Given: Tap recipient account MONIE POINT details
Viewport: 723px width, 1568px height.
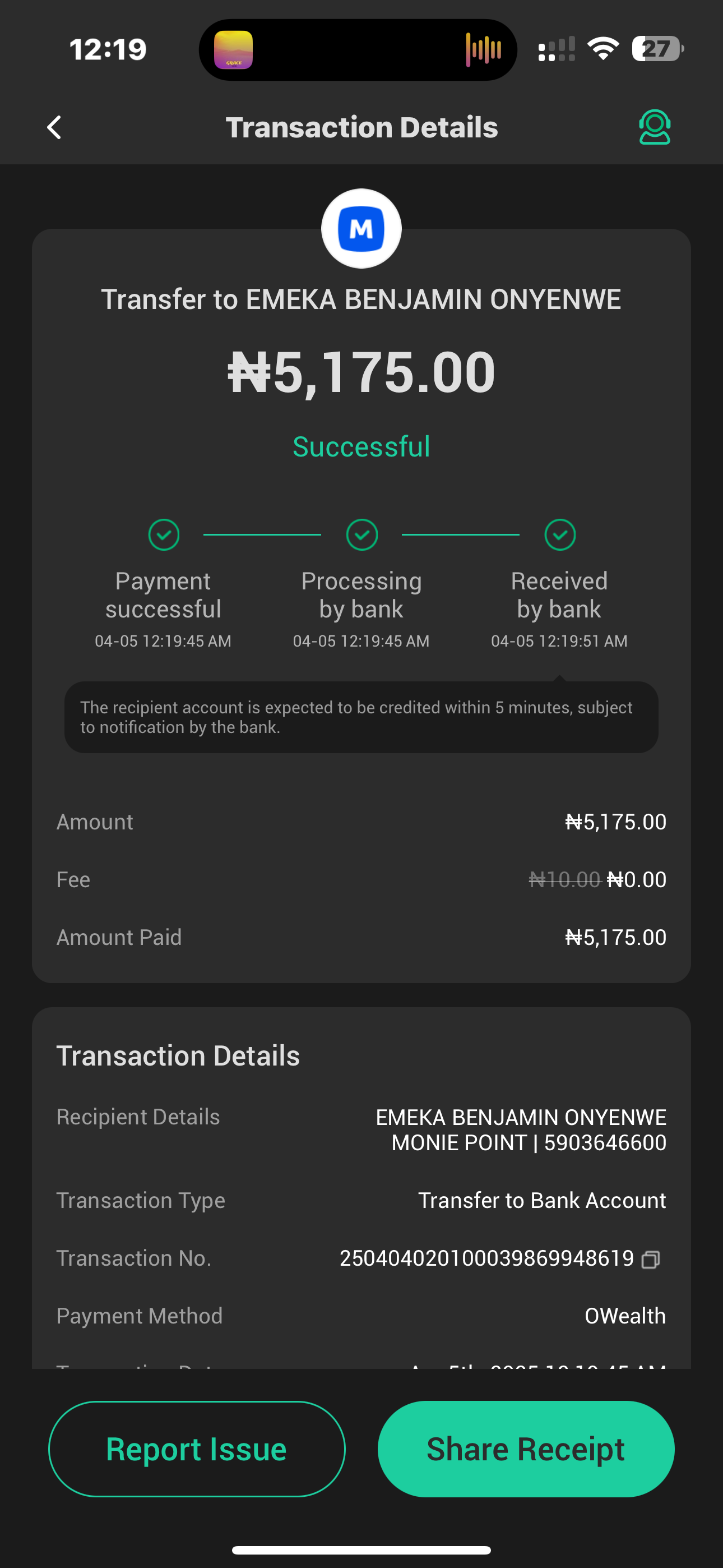Looking at the screenshot, I should (529, 1142).
